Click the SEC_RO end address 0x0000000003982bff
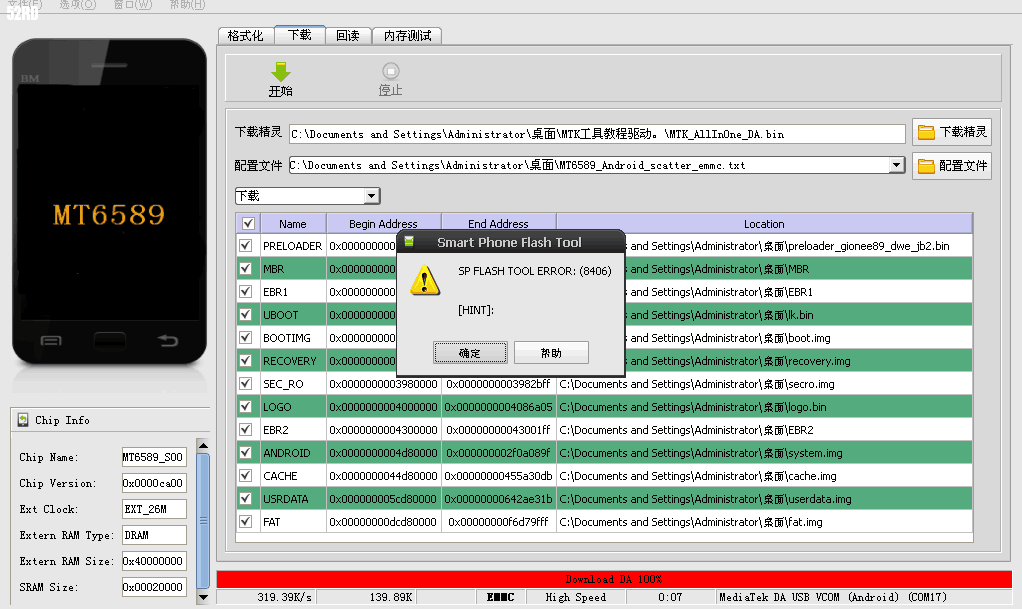Image resolution: width=1022 pixels, height=609 pixels. [x=499, y=384]
